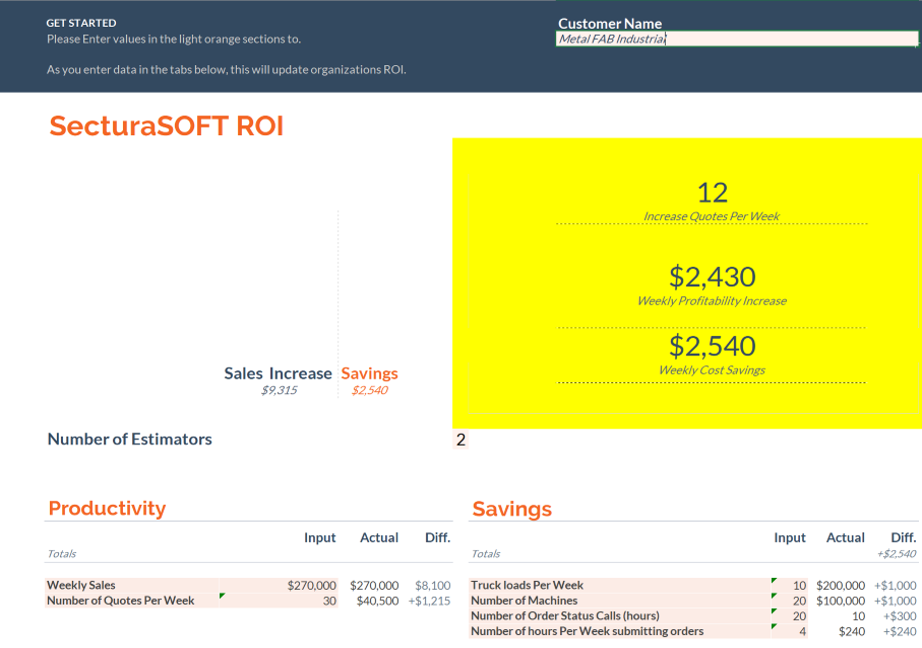Click the Number of Order Status Calls label
922x648 pixels.
(565, 616)
